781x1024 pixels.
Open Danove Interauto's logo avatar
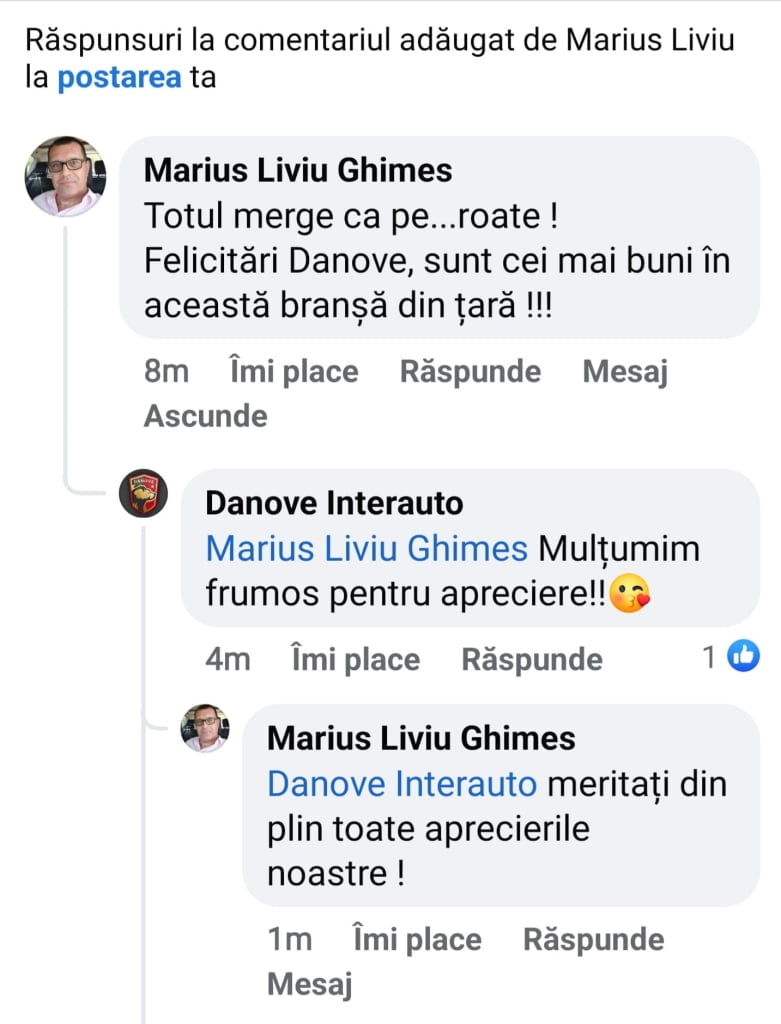[143, 493]
